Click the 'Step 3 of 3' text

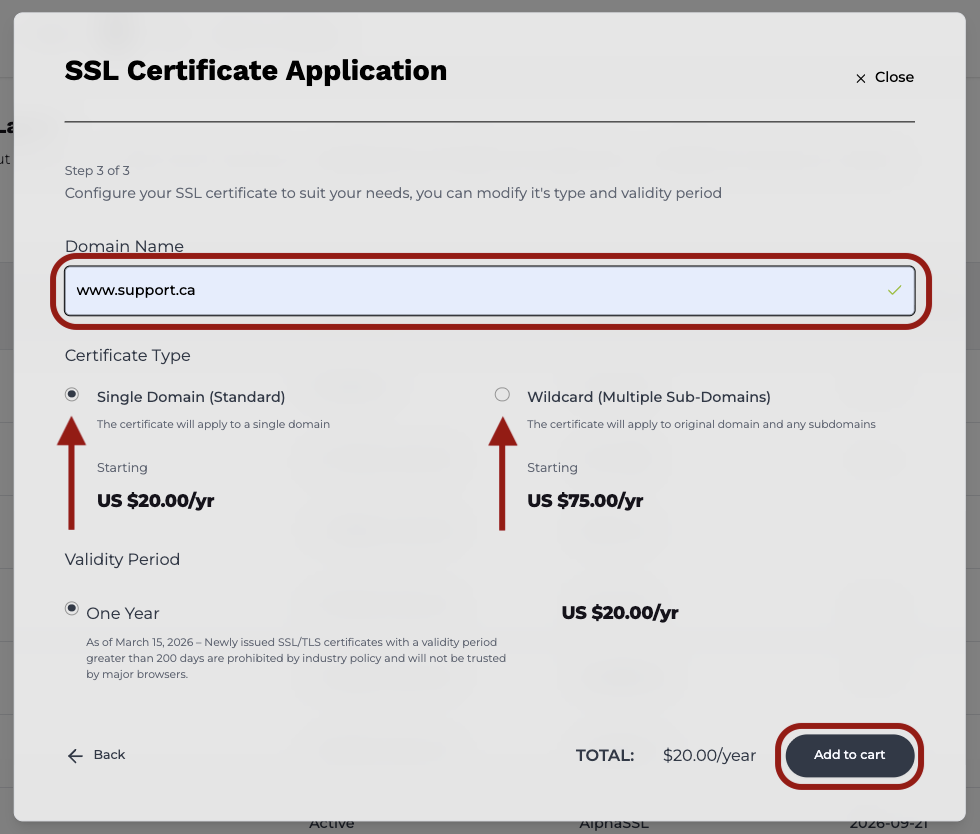point(97,171)
